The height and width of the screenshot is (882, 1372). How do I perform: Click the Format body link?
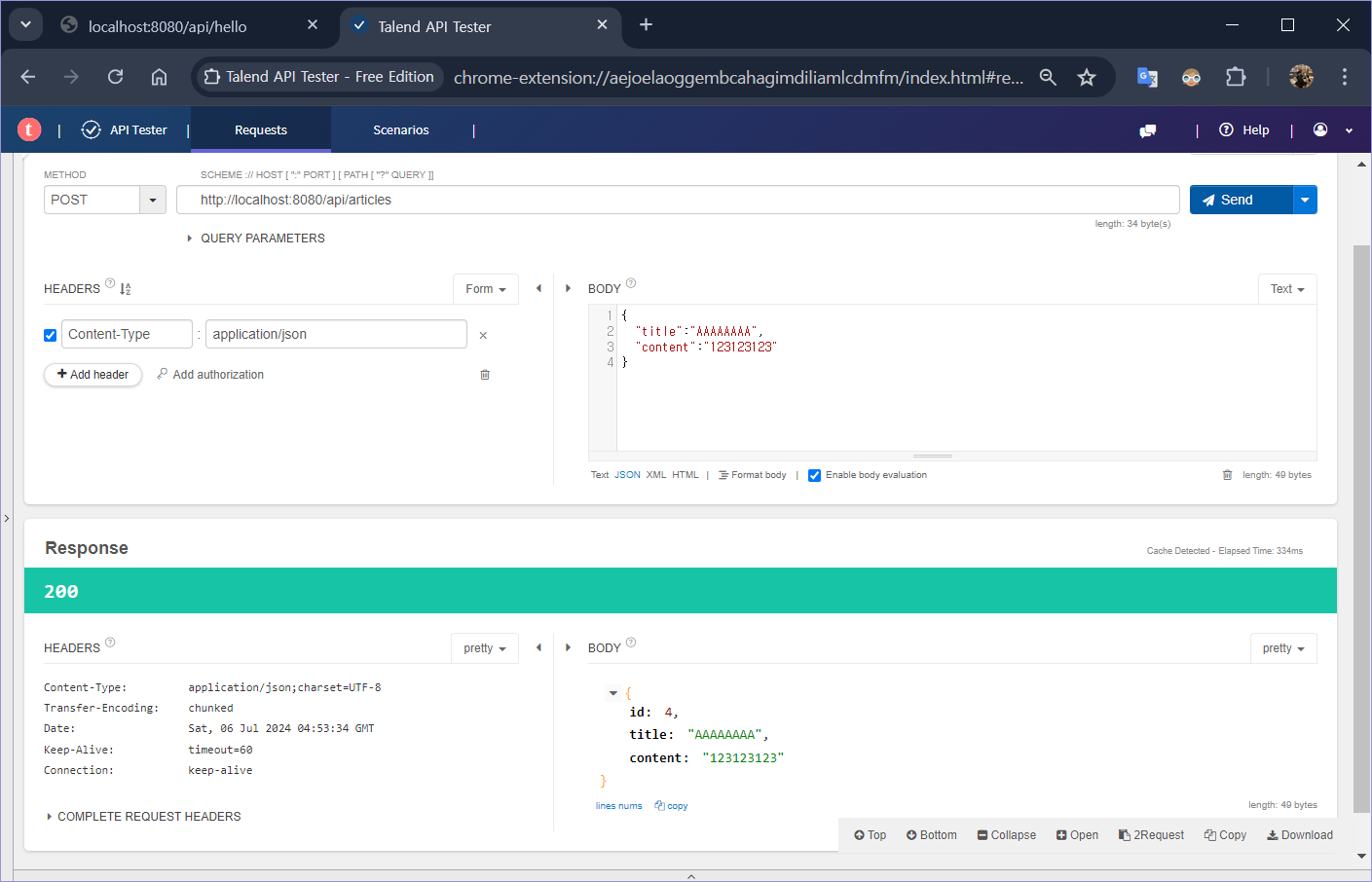[752, 475]
